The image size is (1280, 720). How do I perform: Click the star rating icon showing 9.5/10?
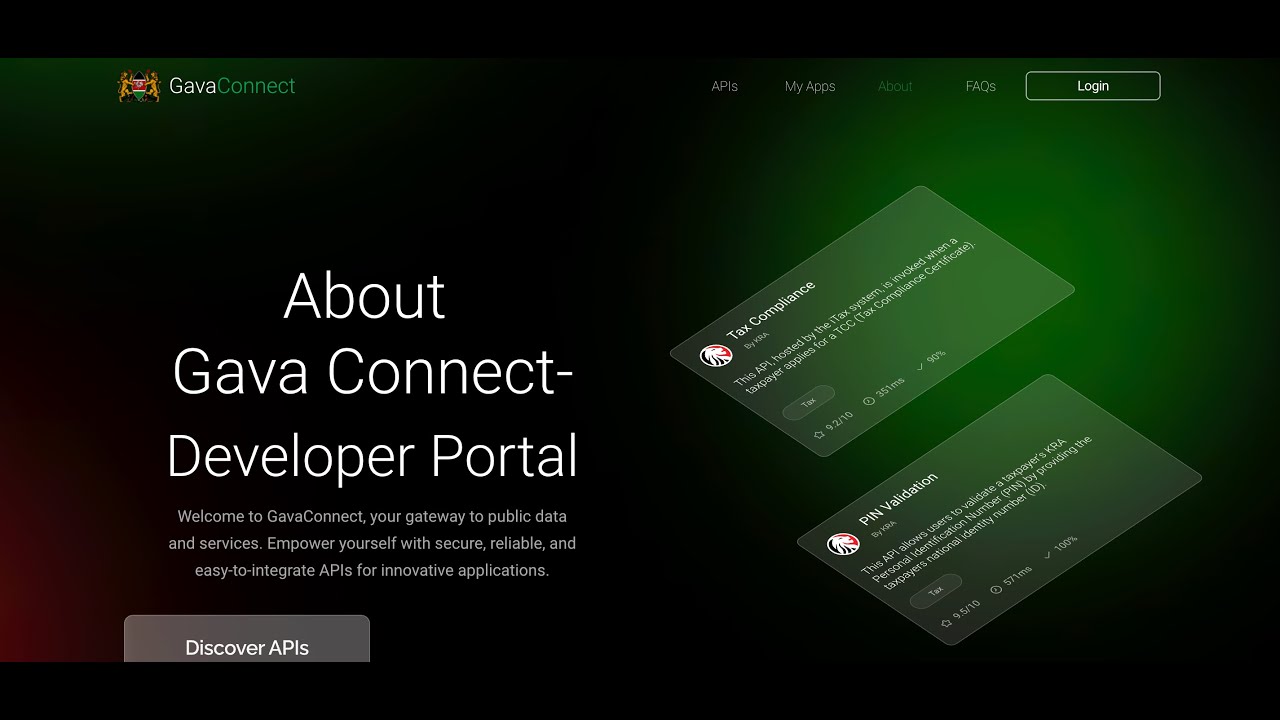point(946,623)
